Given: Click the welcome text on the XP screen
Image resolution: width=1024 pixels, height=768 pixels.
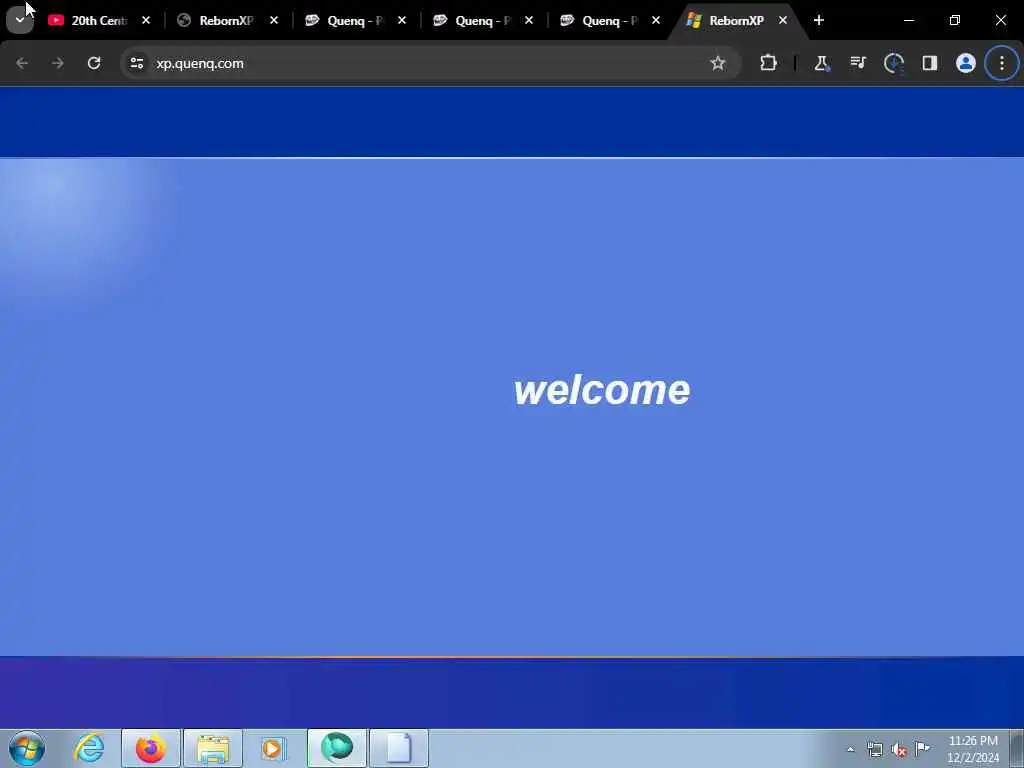Looking at the screenshot, I should pos(601,390).
